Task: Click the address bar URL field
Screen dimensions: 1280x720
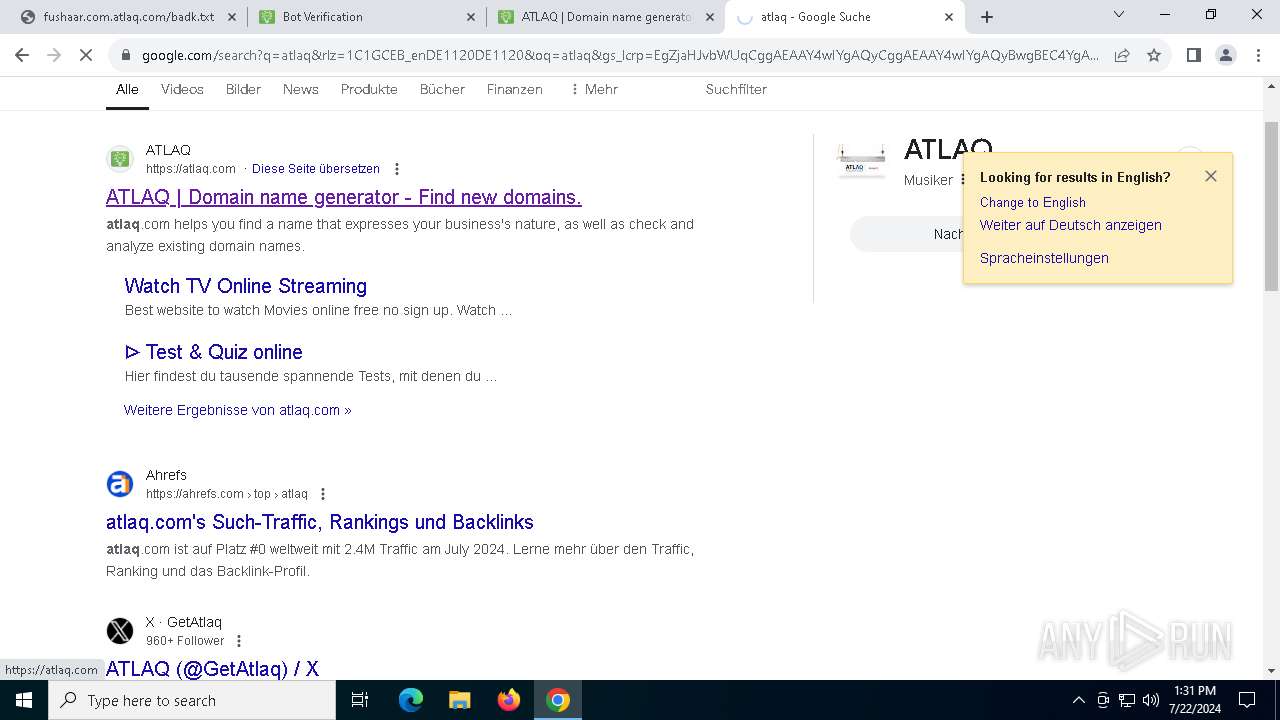Action: coord(620,56)
